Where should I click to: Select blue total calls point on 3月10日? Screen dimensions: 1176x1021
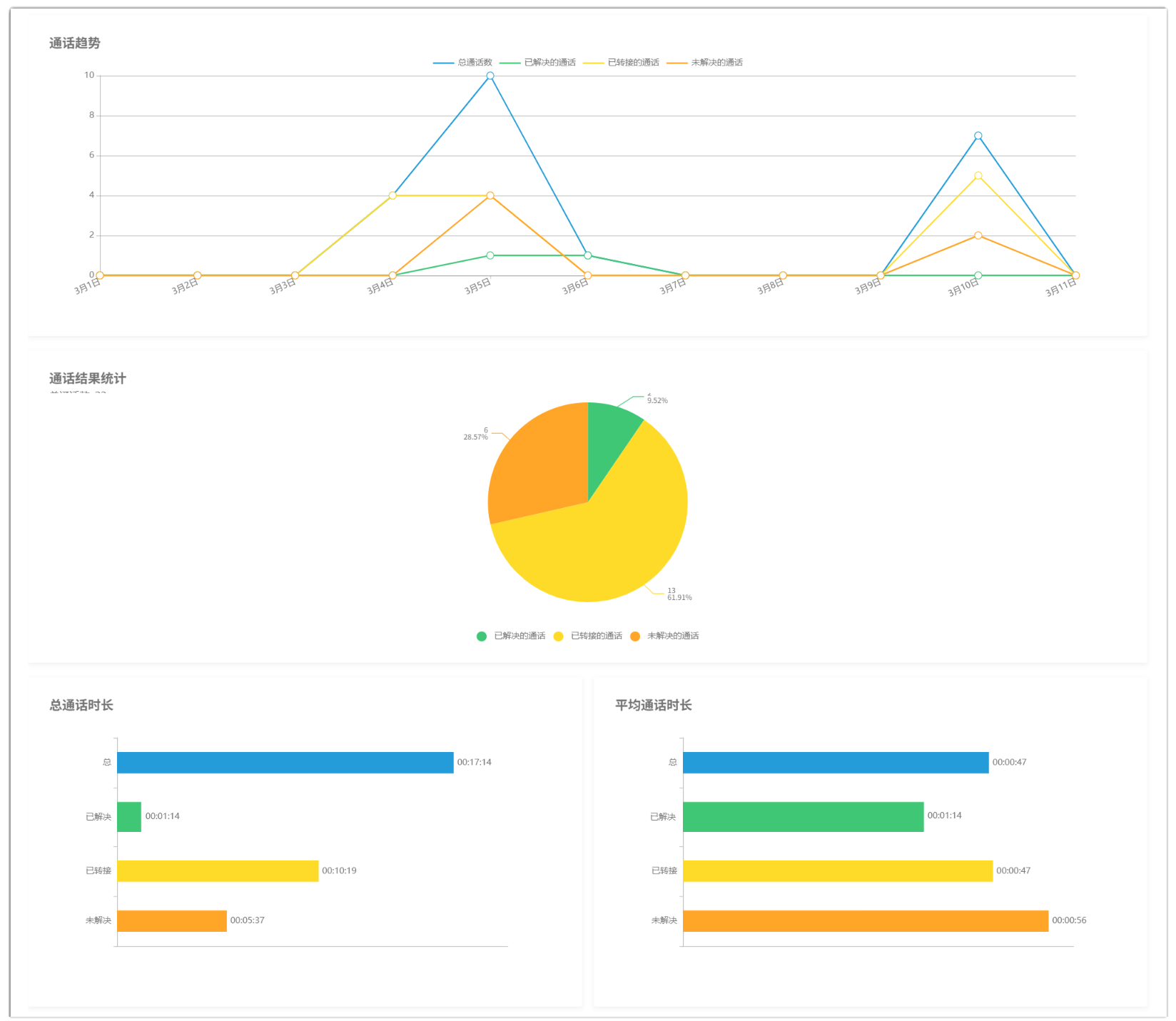click(978, 136)
